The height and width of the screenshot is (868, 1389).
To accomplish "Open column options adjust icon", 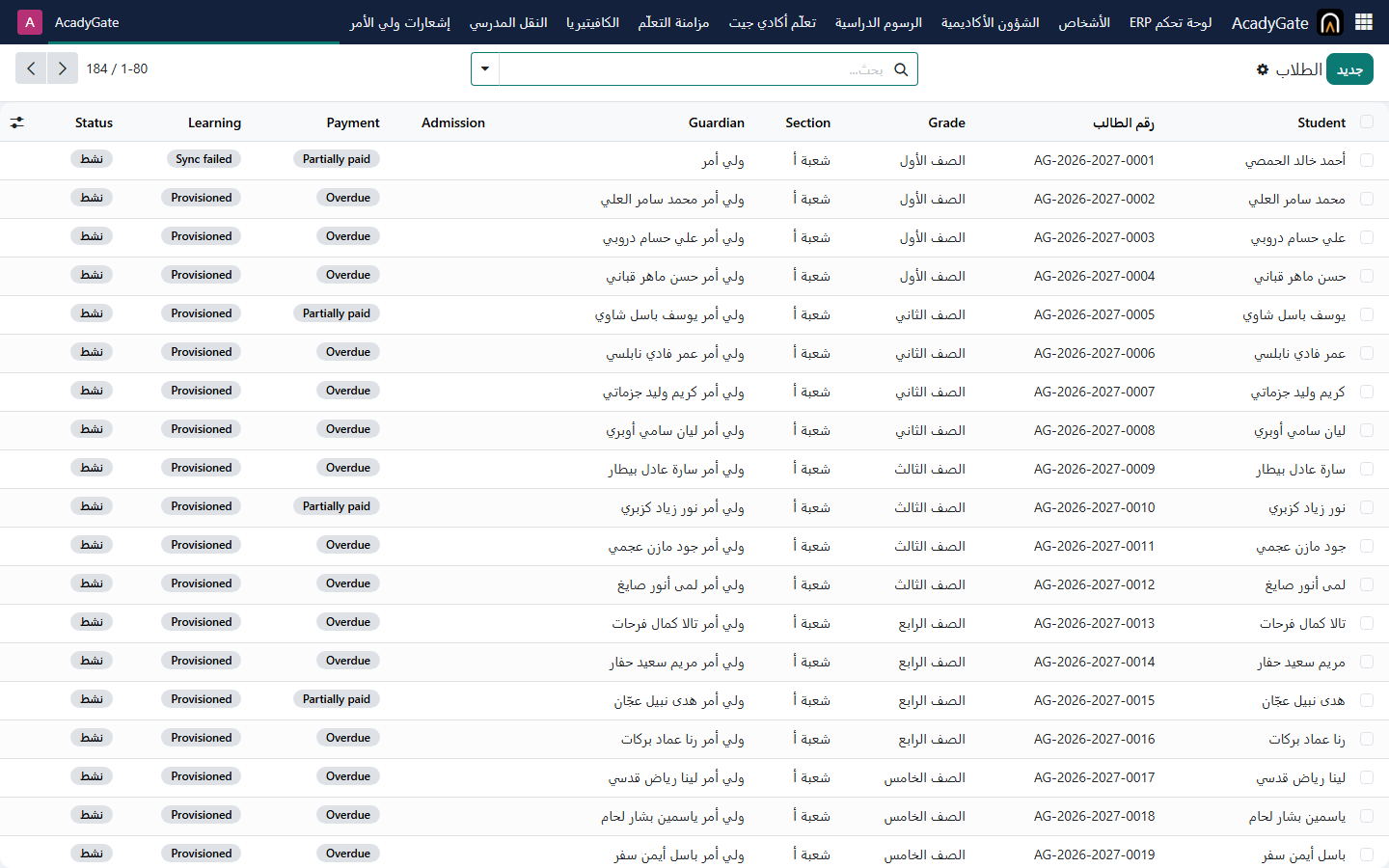I will pyautogui.click(x=17, y=122).
